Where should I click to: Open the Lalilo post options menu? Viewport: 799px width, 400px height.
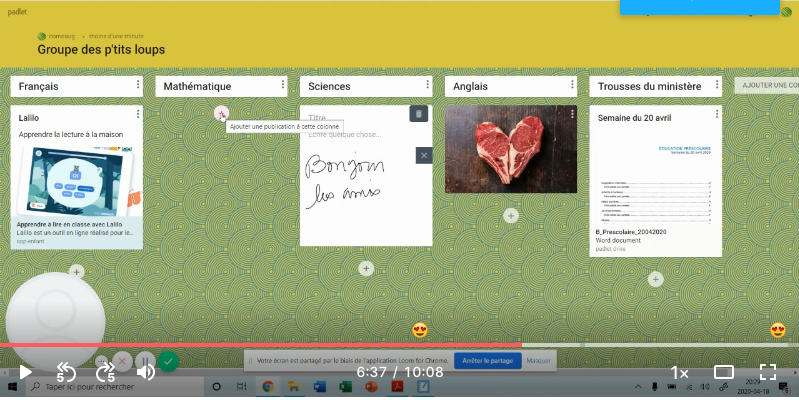138,114
